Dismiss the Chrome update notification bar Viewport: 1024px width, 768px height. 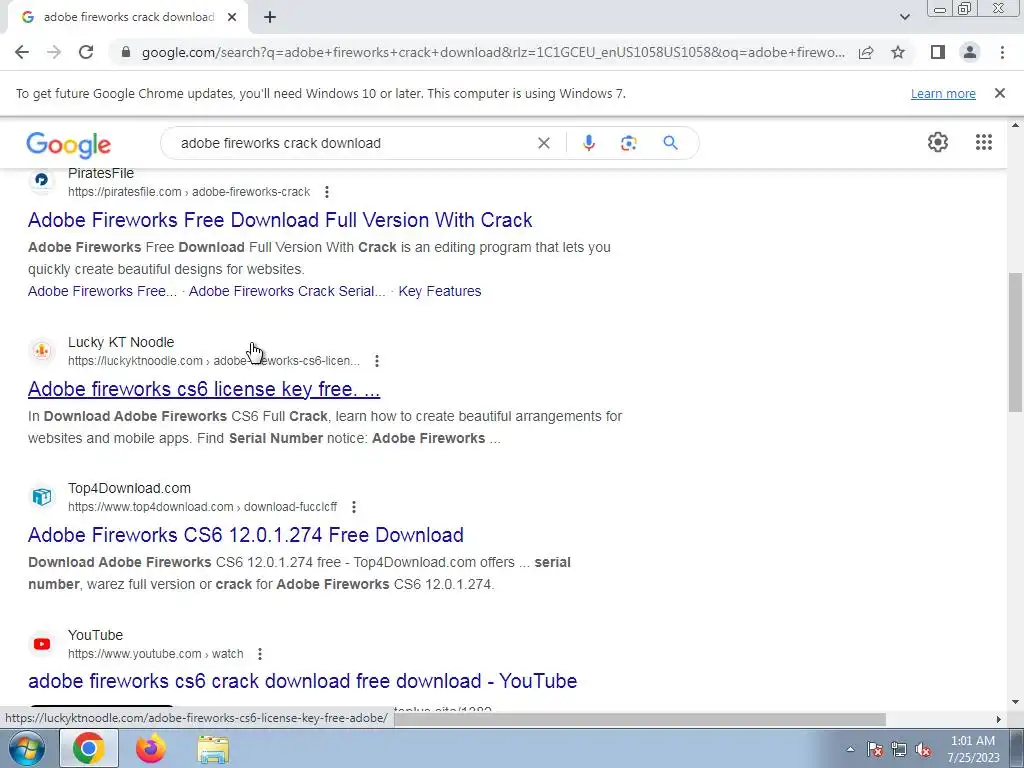click(x=1000, y=93)
